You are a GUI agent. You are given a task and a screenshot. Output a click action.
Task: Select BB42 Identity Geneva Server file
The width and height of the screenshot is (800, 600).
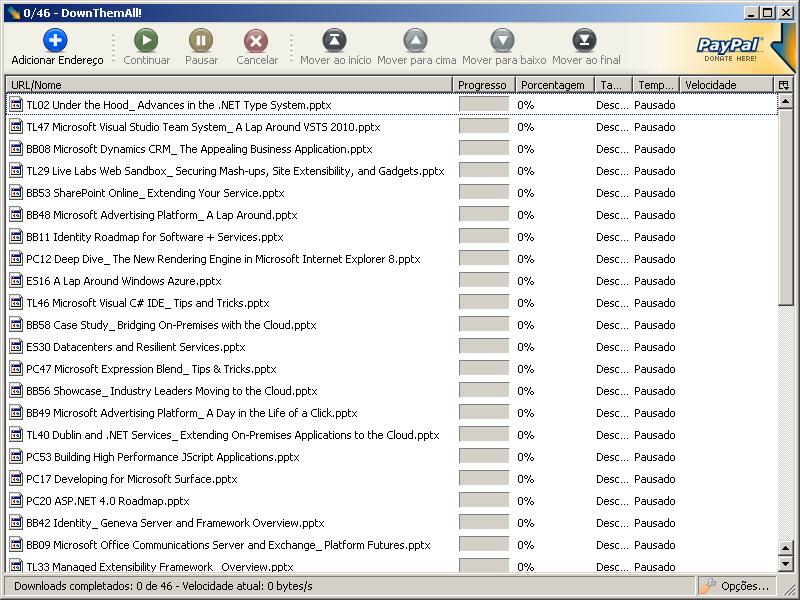point(392,522)
